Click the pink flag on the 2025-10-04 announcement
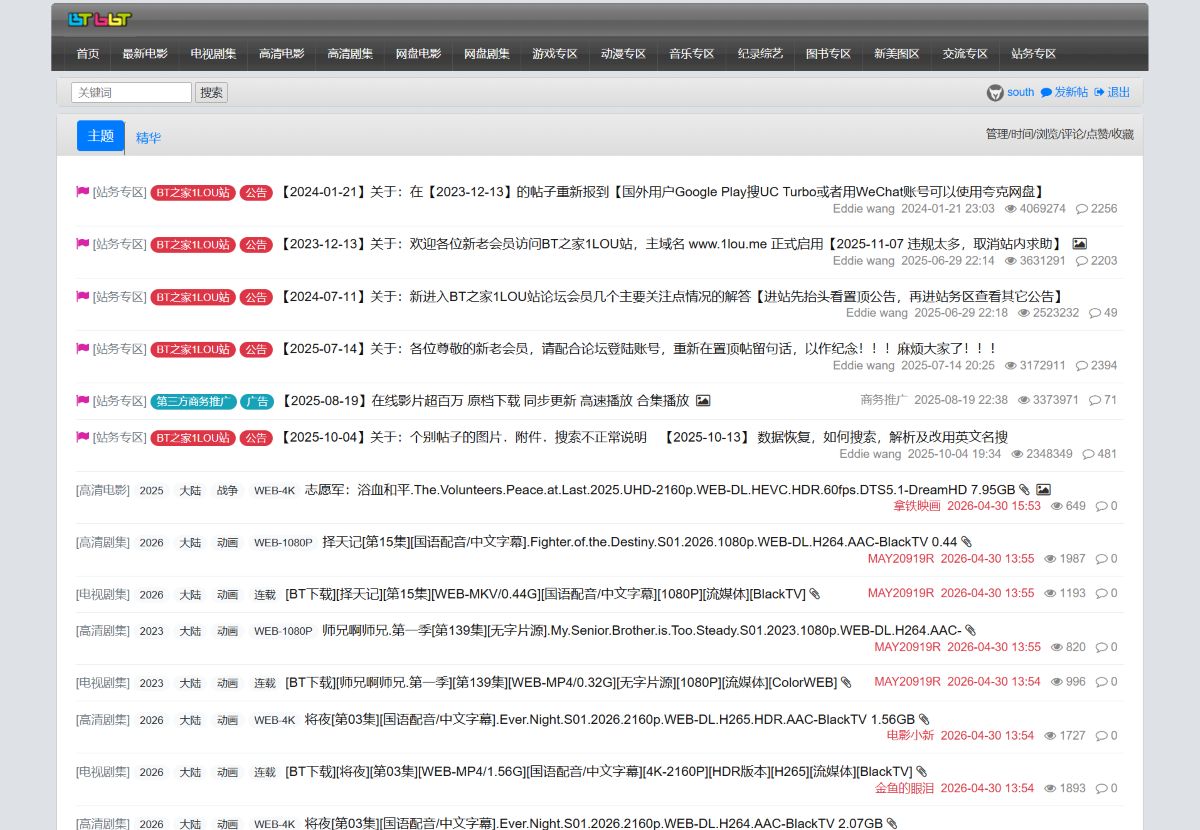Image resolution: width=1200 pixels, height=830 pixels. pos(83,437)
